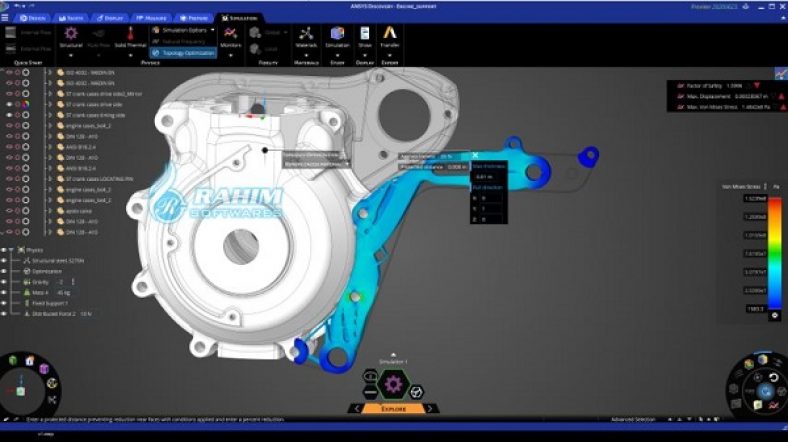Close the optimization popup with X

(x=475, y=156)
